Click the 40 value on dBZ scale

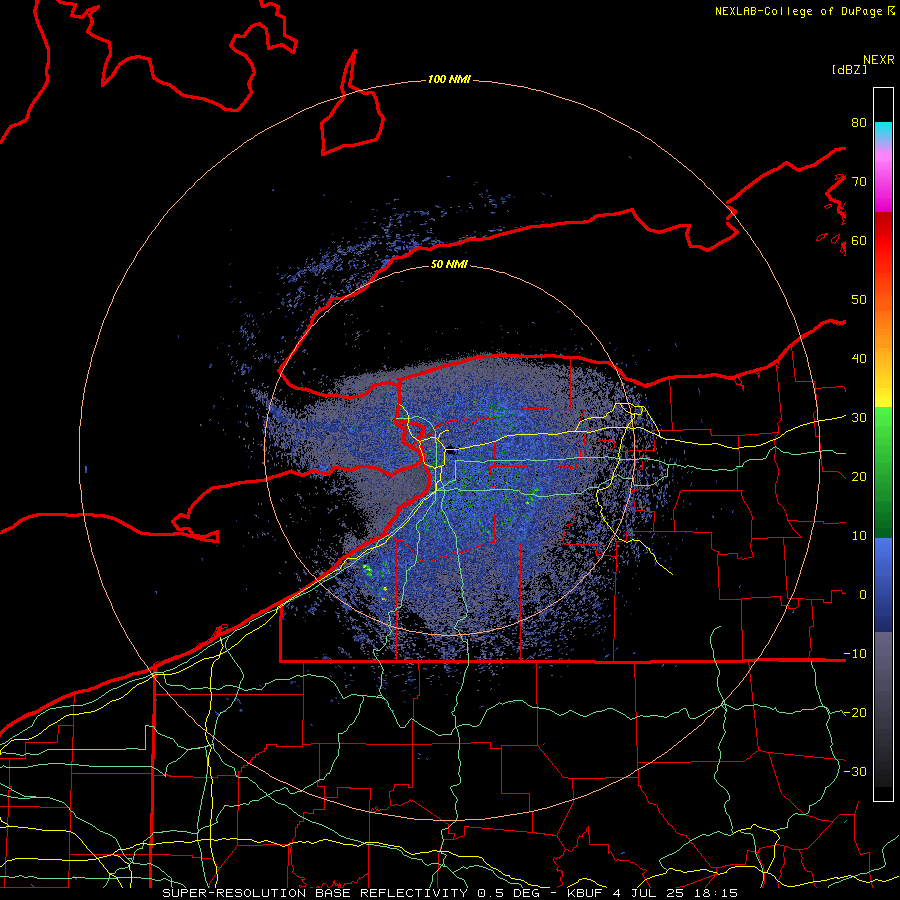point(859,359)
